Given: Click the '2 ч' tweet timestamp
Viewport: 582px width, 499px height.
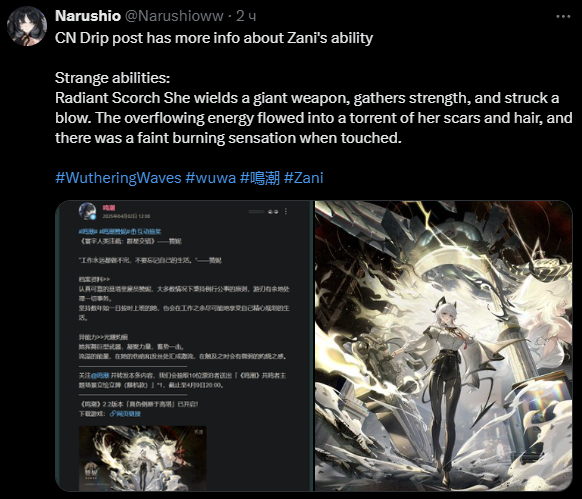Looking at the screenshot, I should [246, 16].
